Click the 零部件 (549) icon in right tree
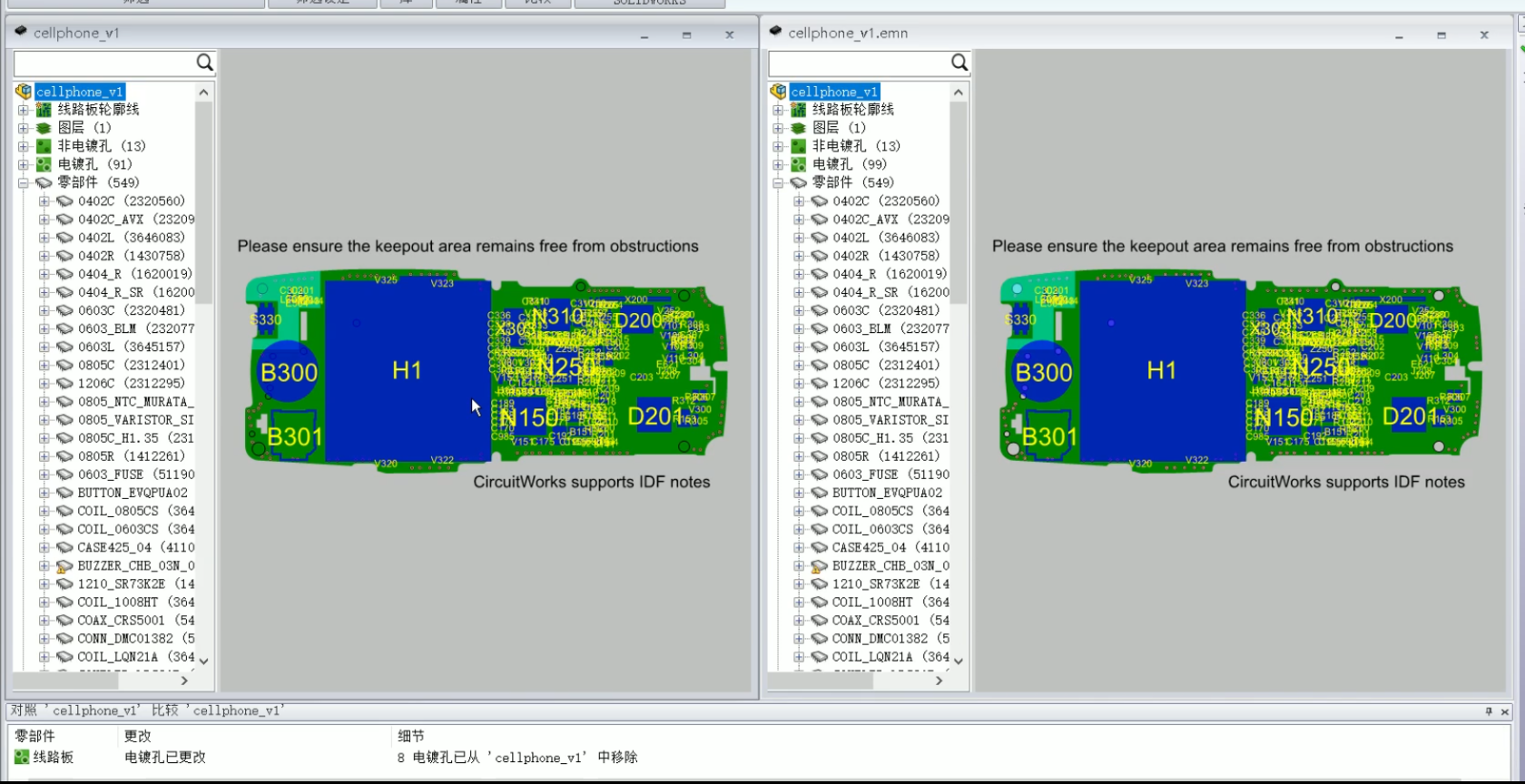 tap(798, 182)
